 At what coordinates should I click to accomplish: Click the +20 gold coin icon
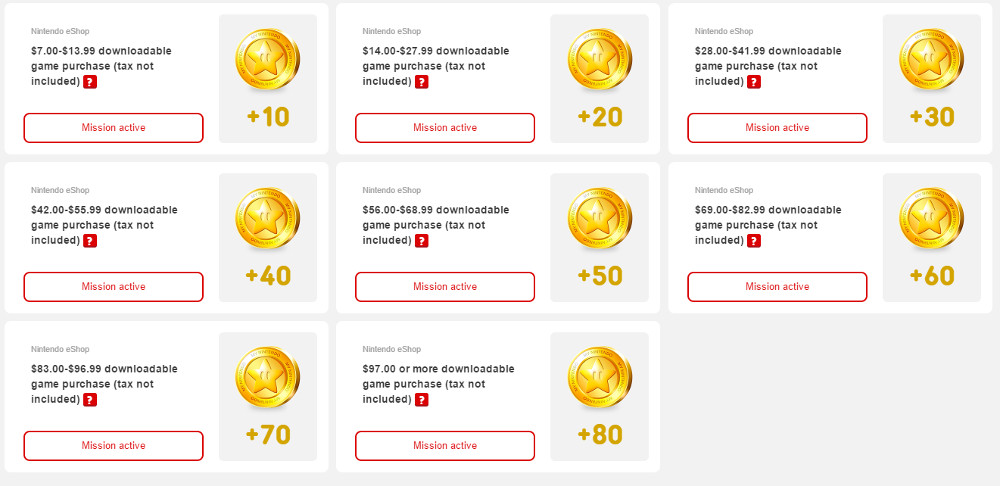click(x=599, y=59)
